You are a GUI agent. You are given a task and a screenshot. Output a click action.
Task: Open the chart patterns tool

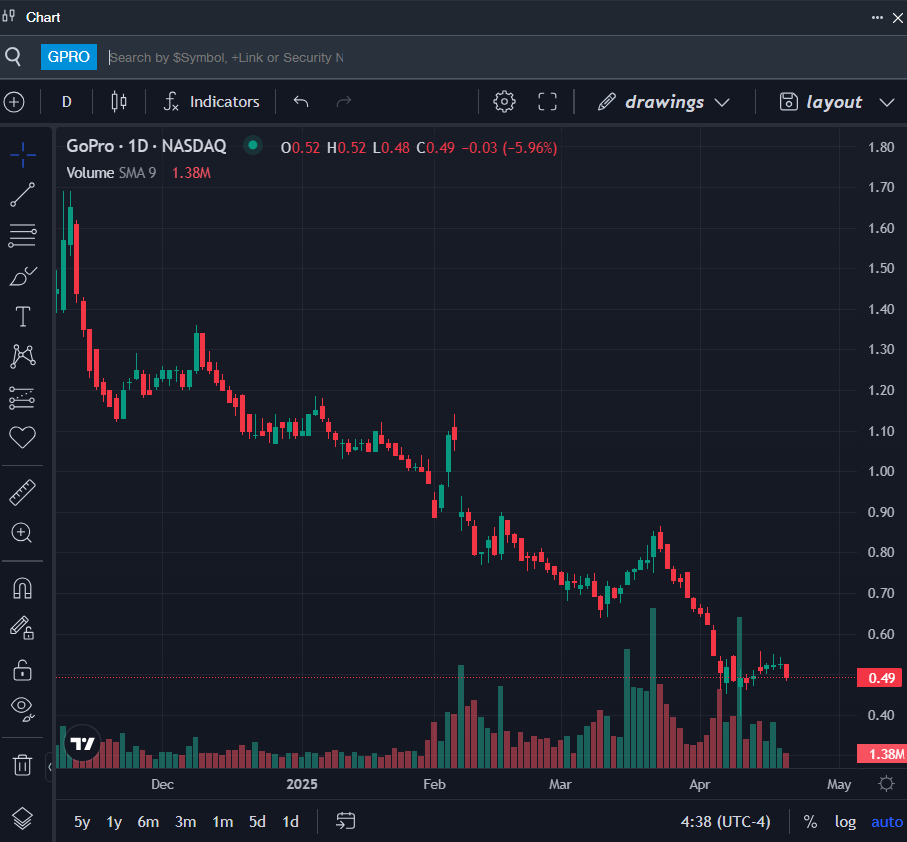point(23,356)
